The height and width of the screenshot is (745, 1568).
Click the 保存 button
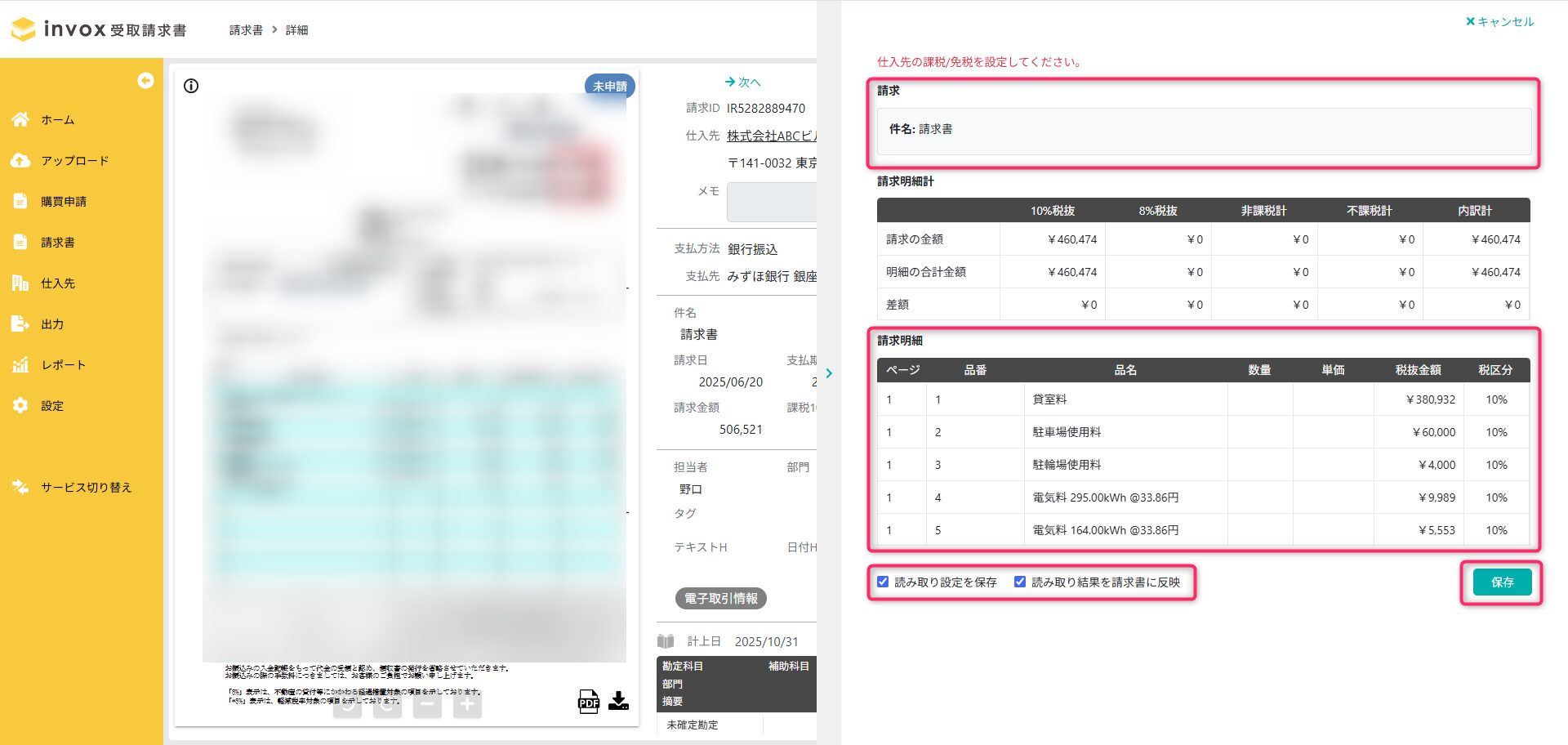tap(1502, 582)
